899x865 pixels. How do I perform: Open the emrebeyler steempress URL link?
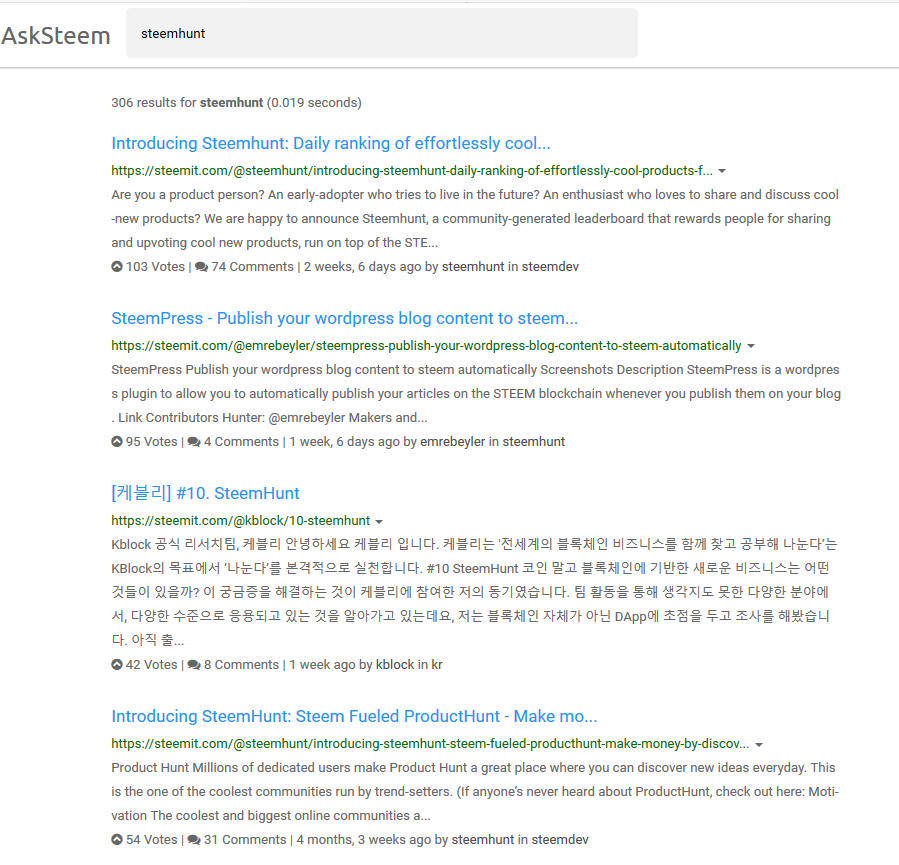coord(426,346)
